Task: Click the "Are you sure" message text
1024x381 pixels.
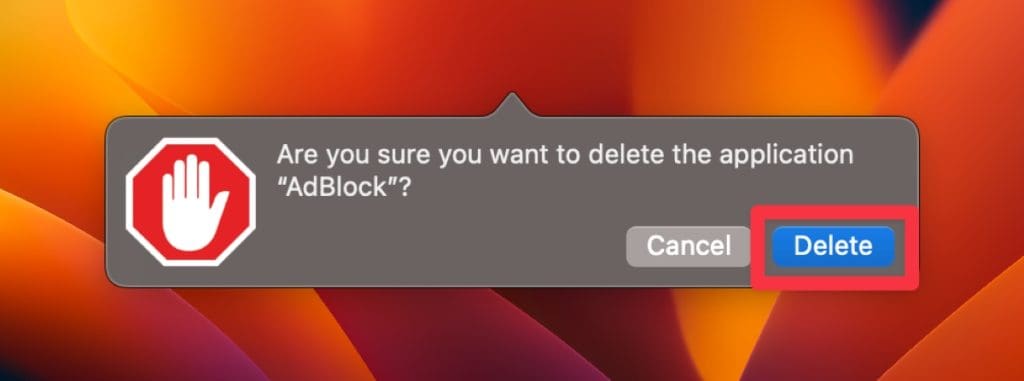Action: (x=565, y=172)
